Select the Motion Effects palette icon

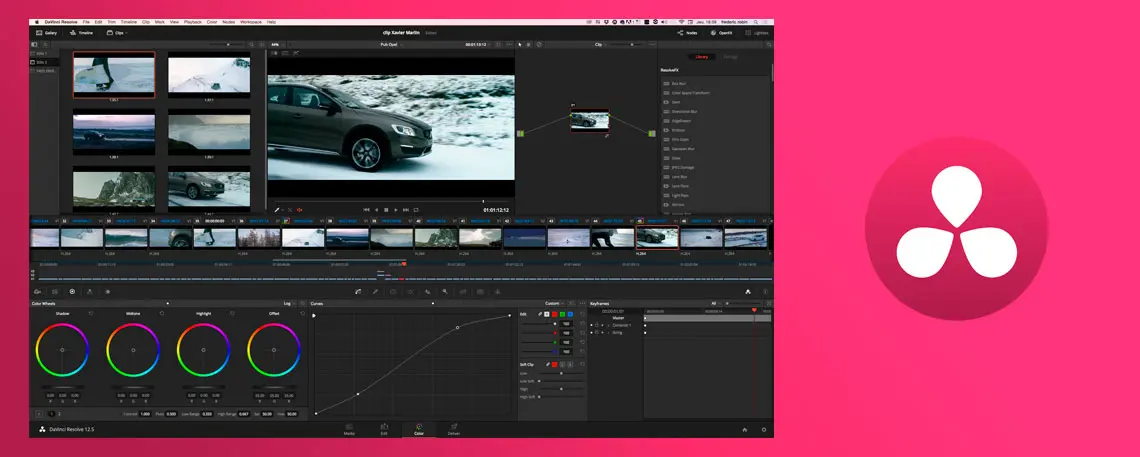tap(107, 291)
